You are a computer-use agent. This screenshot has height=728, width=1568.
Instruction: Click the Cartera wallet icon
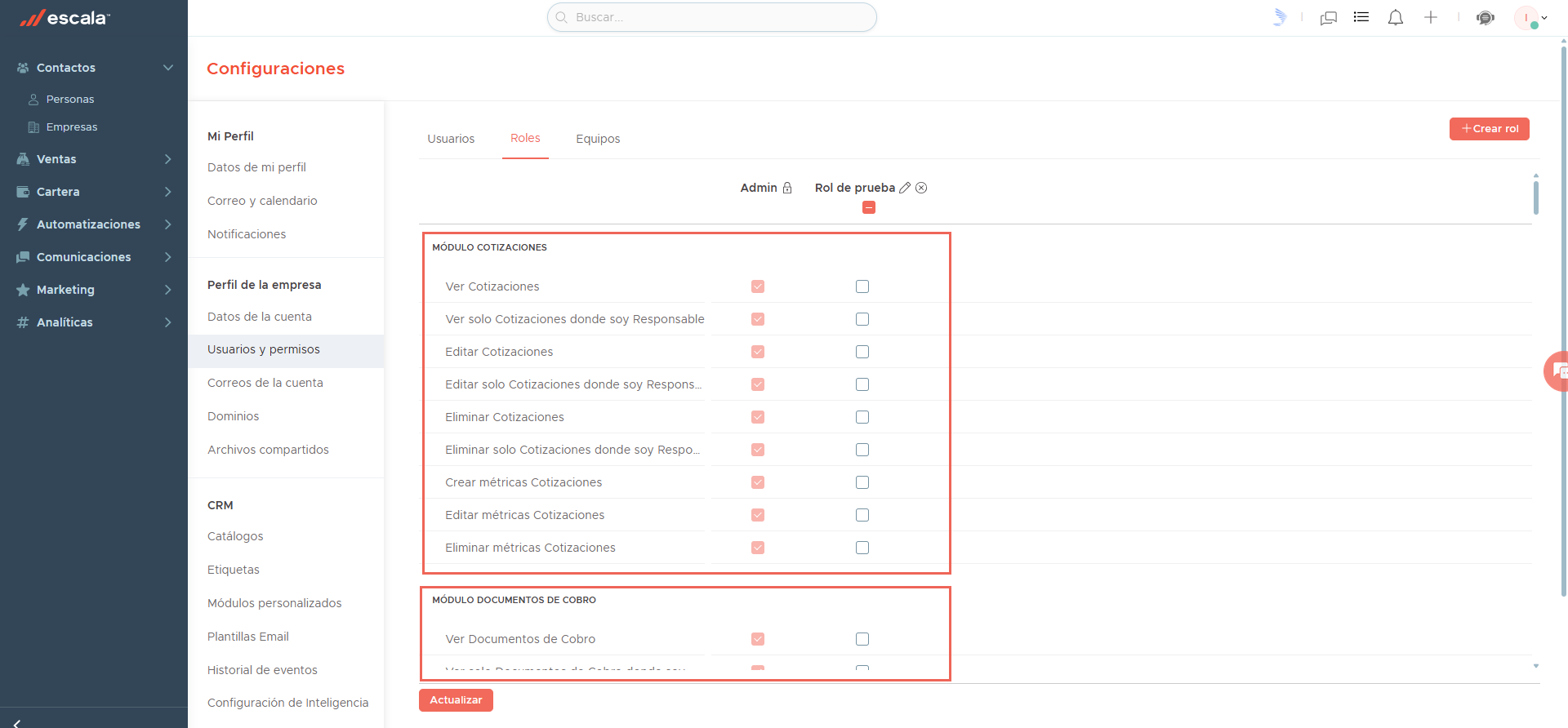(x=23, y=192)
